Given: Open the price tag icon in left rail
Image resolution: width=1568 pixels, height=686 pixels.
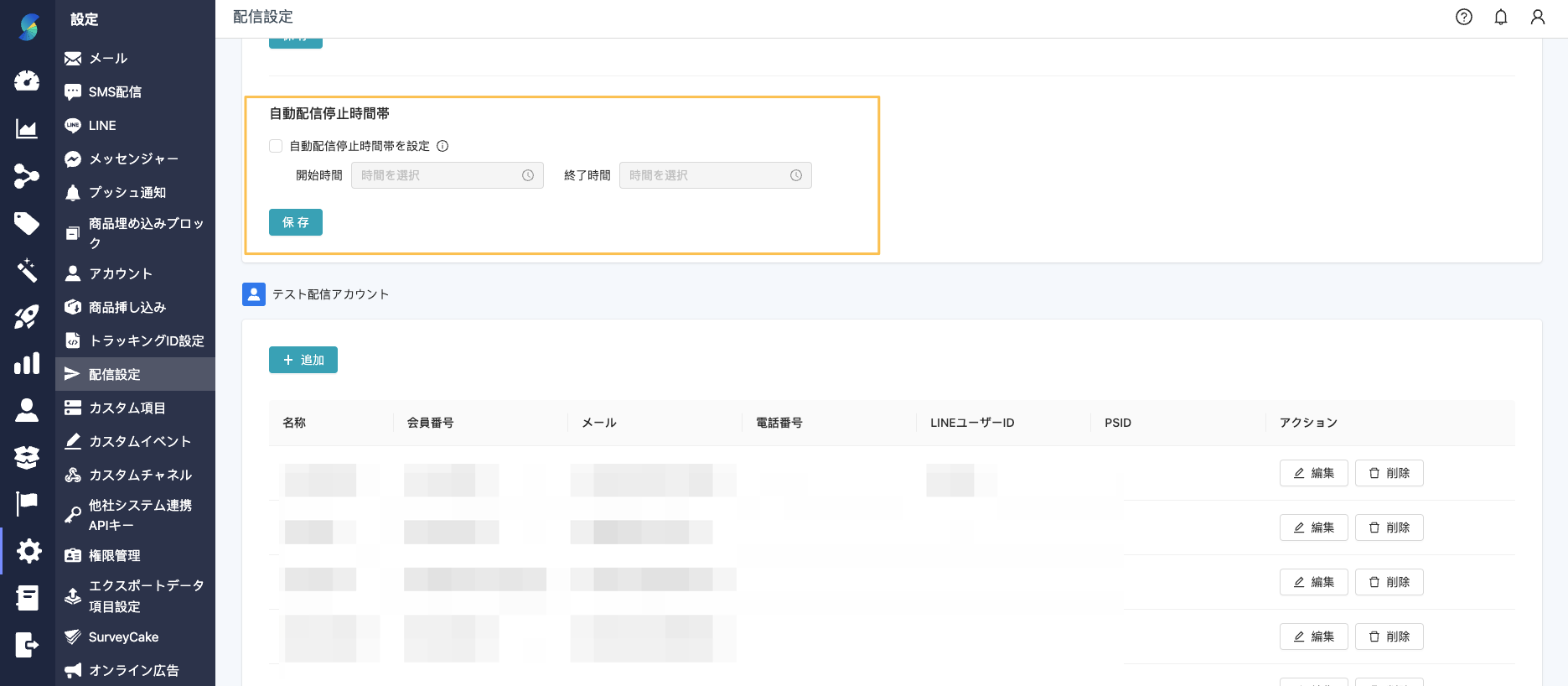Looking at the screenshot, I should pyautogui.click(x=27, y=223).
